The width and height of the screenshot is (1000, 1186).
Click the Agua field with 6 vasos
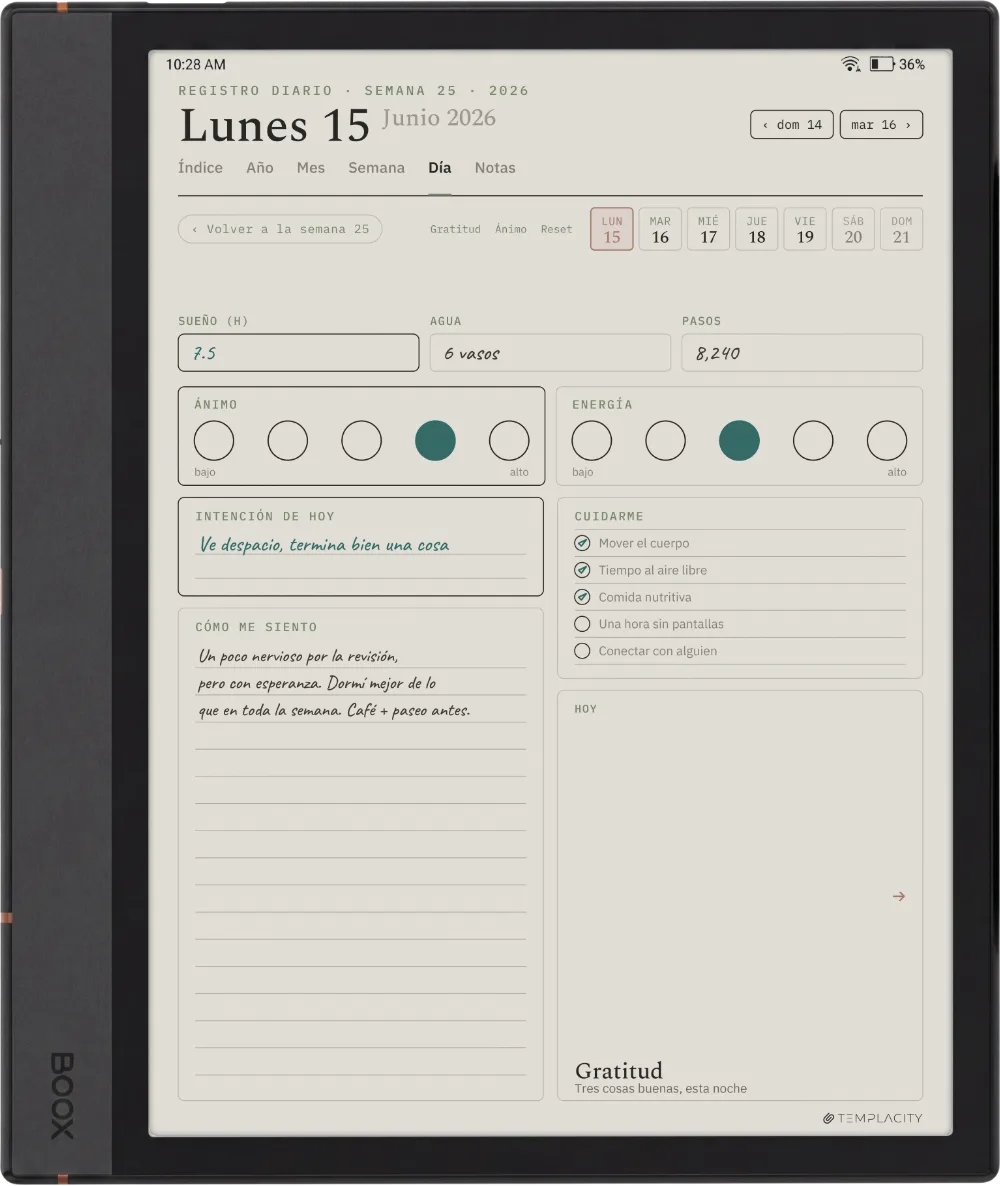[x=551, y=353]
